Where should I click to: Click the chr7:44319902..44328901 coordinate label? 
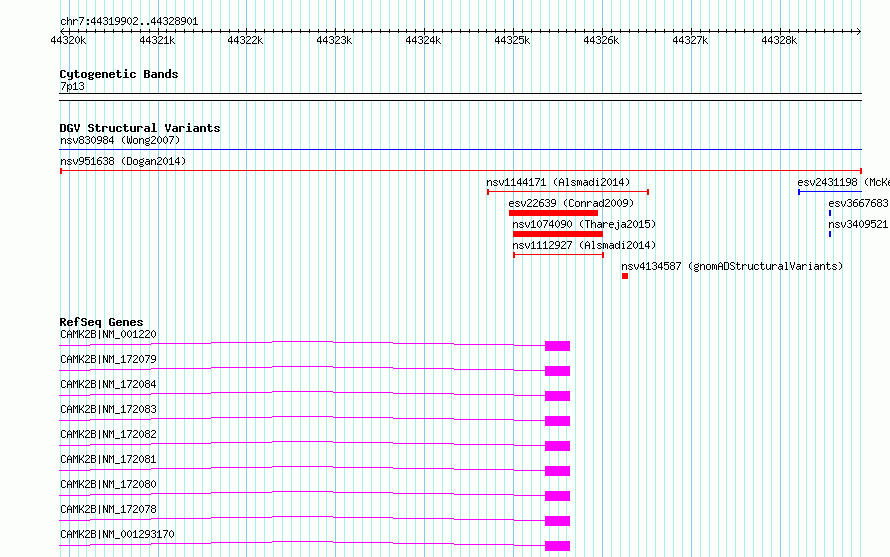click(129, 22)
